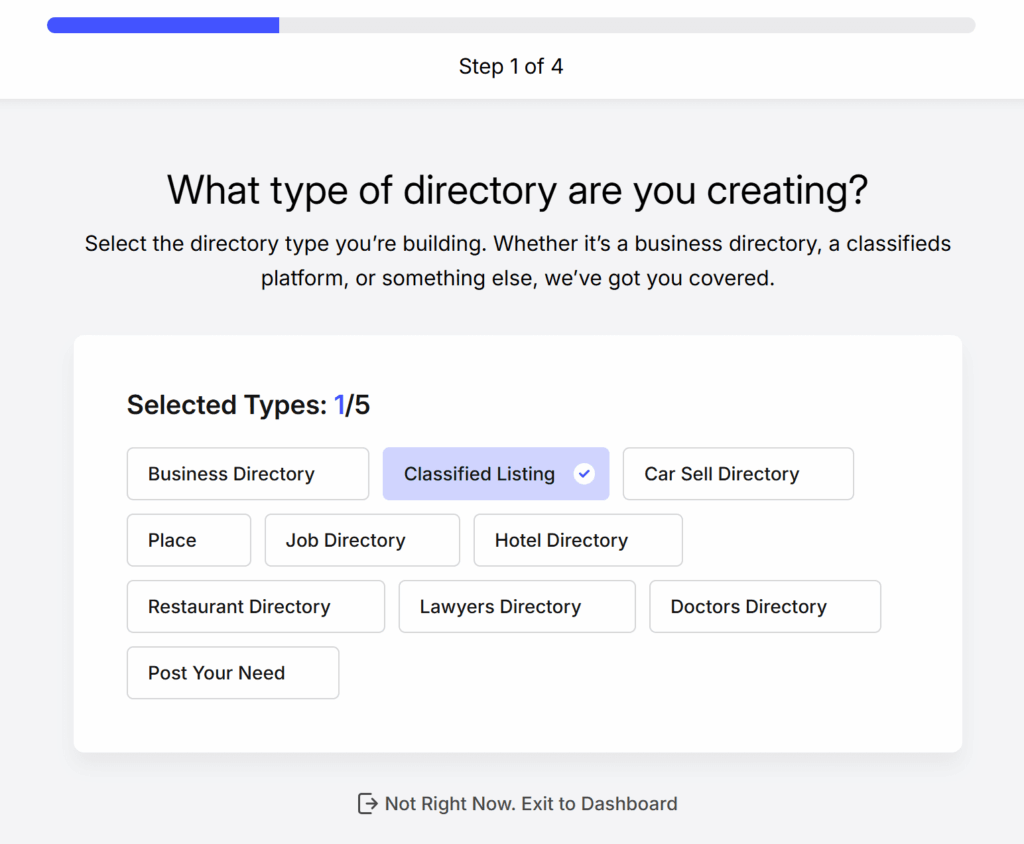Click the filled blue part of progress bar
The width and height of the screenshot is (1024, 844).
[x=163, y=25]
